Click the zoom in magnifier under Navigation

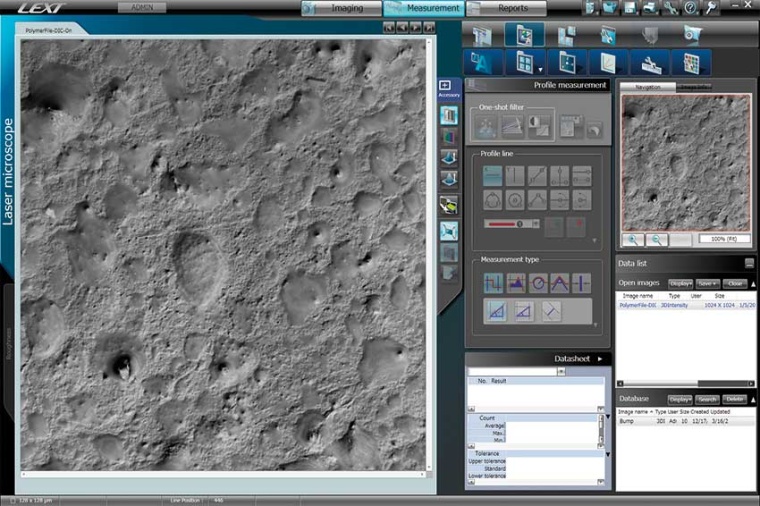point(632,240)
